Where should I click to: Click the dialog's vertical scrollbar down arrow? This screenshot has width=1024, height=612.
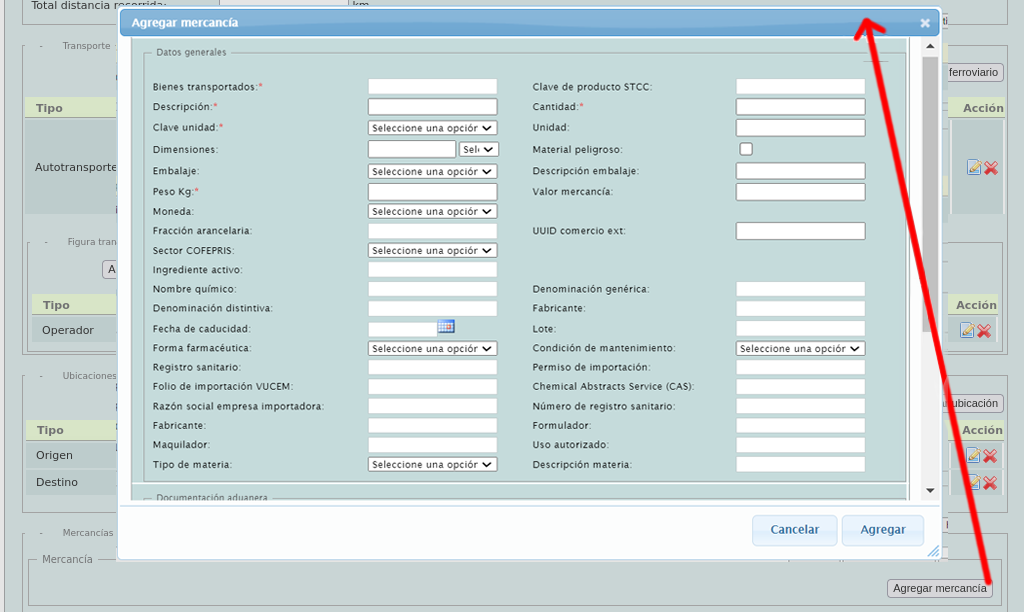930,490
